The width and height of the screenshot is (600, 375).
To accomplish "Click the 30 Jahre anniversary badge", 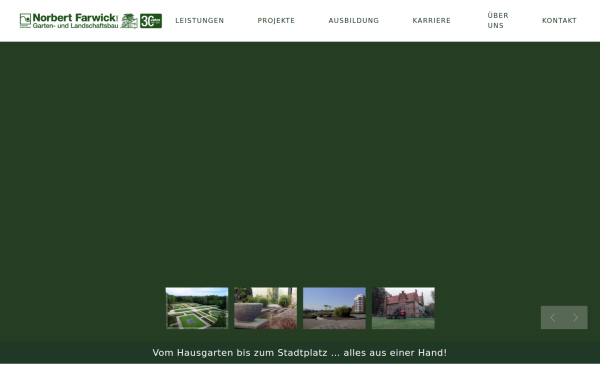I will coord(151,21).
